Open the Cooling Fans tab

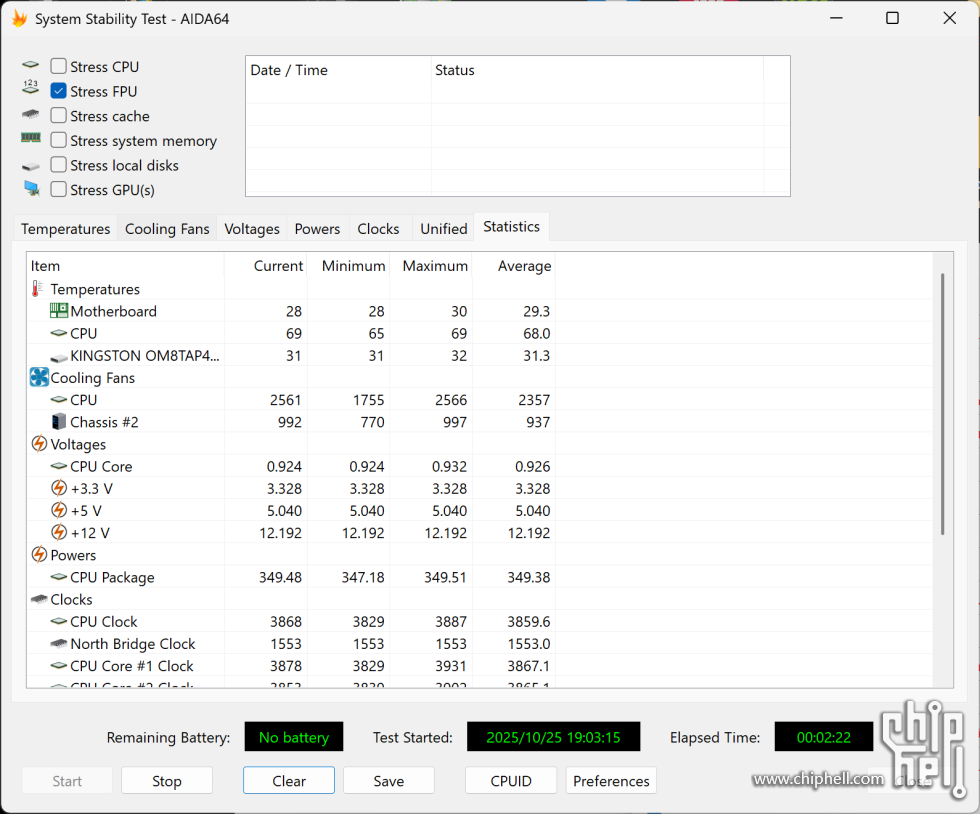pos(167,229)
